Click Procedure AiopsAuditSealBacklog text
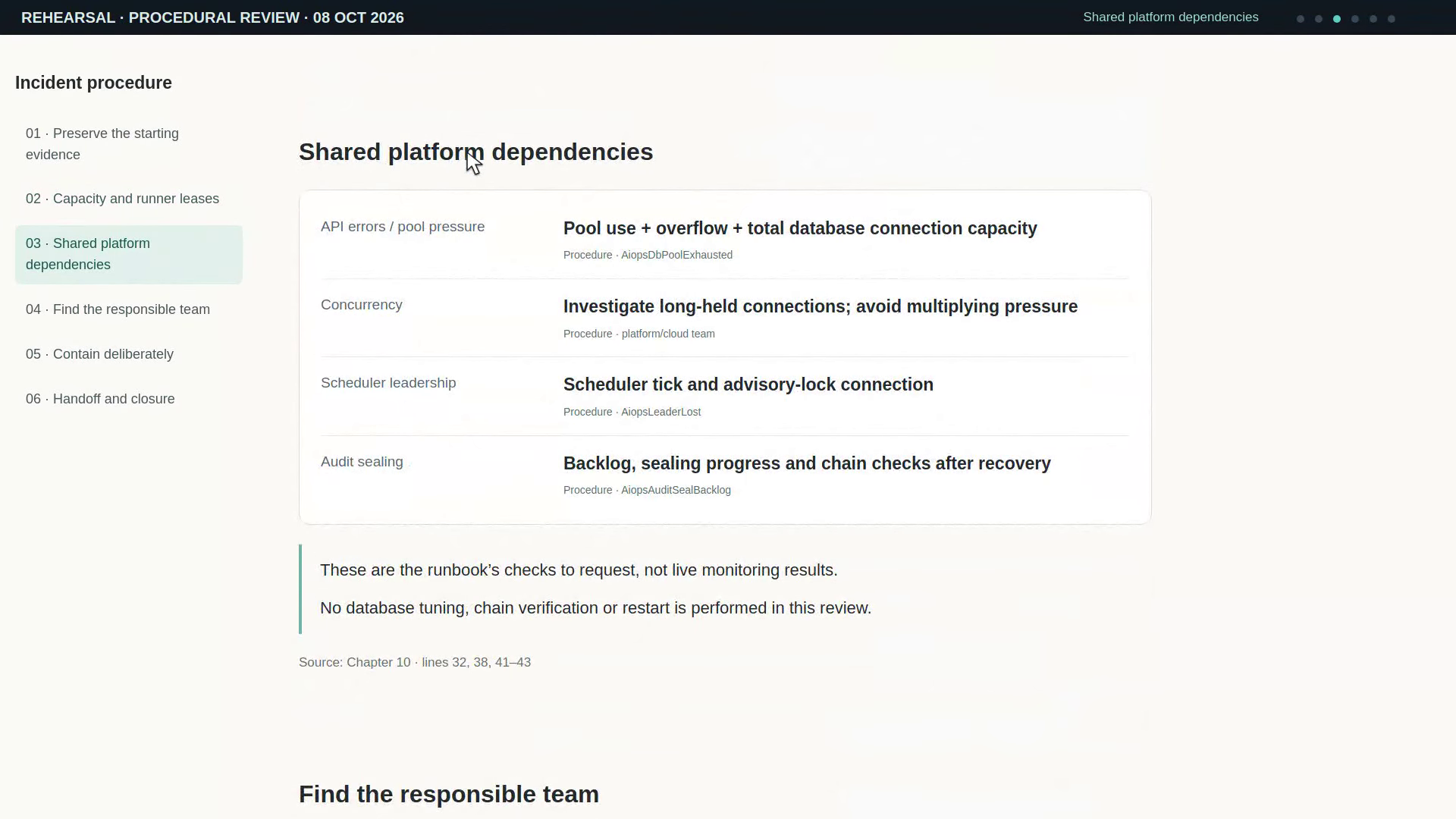 coord(647,490)
